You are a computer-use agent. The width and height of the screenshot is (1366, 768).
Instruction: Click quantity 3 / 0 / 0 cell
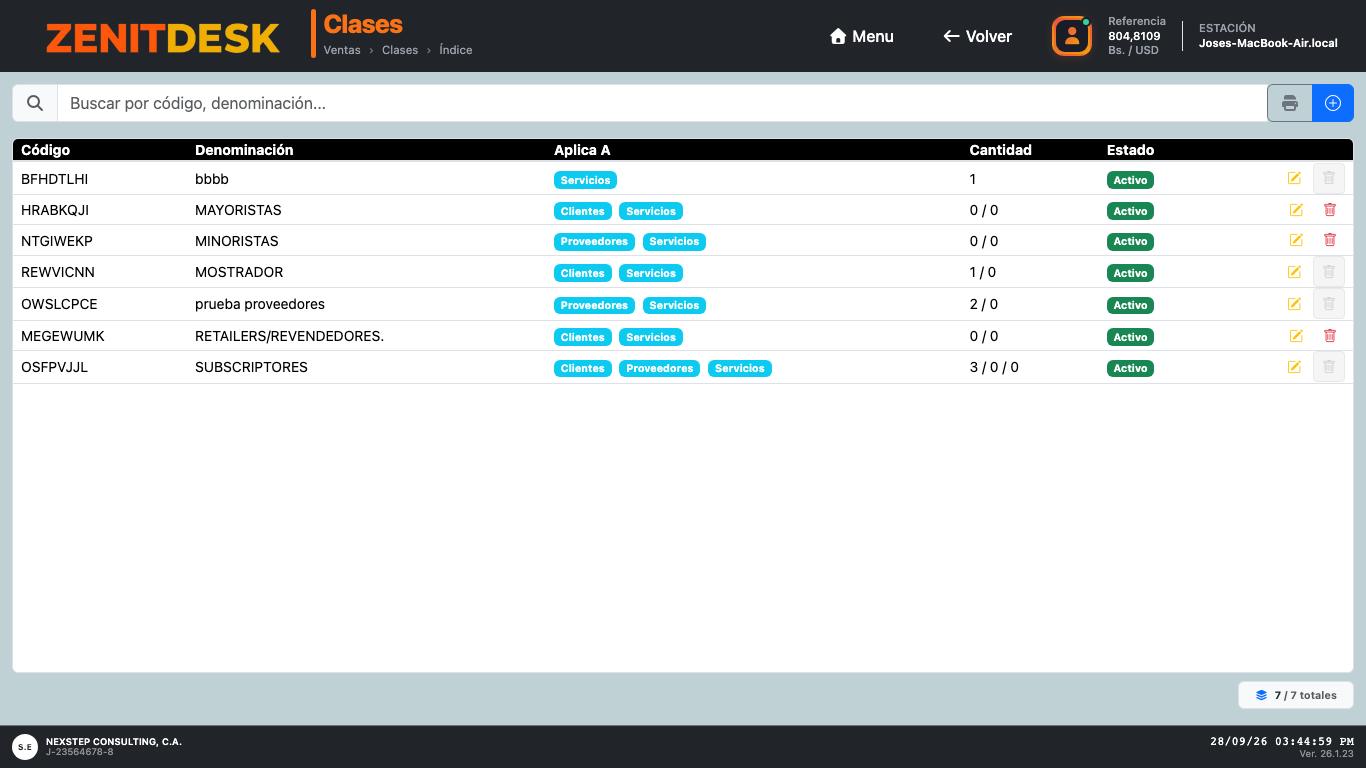(x=994, y=367)
